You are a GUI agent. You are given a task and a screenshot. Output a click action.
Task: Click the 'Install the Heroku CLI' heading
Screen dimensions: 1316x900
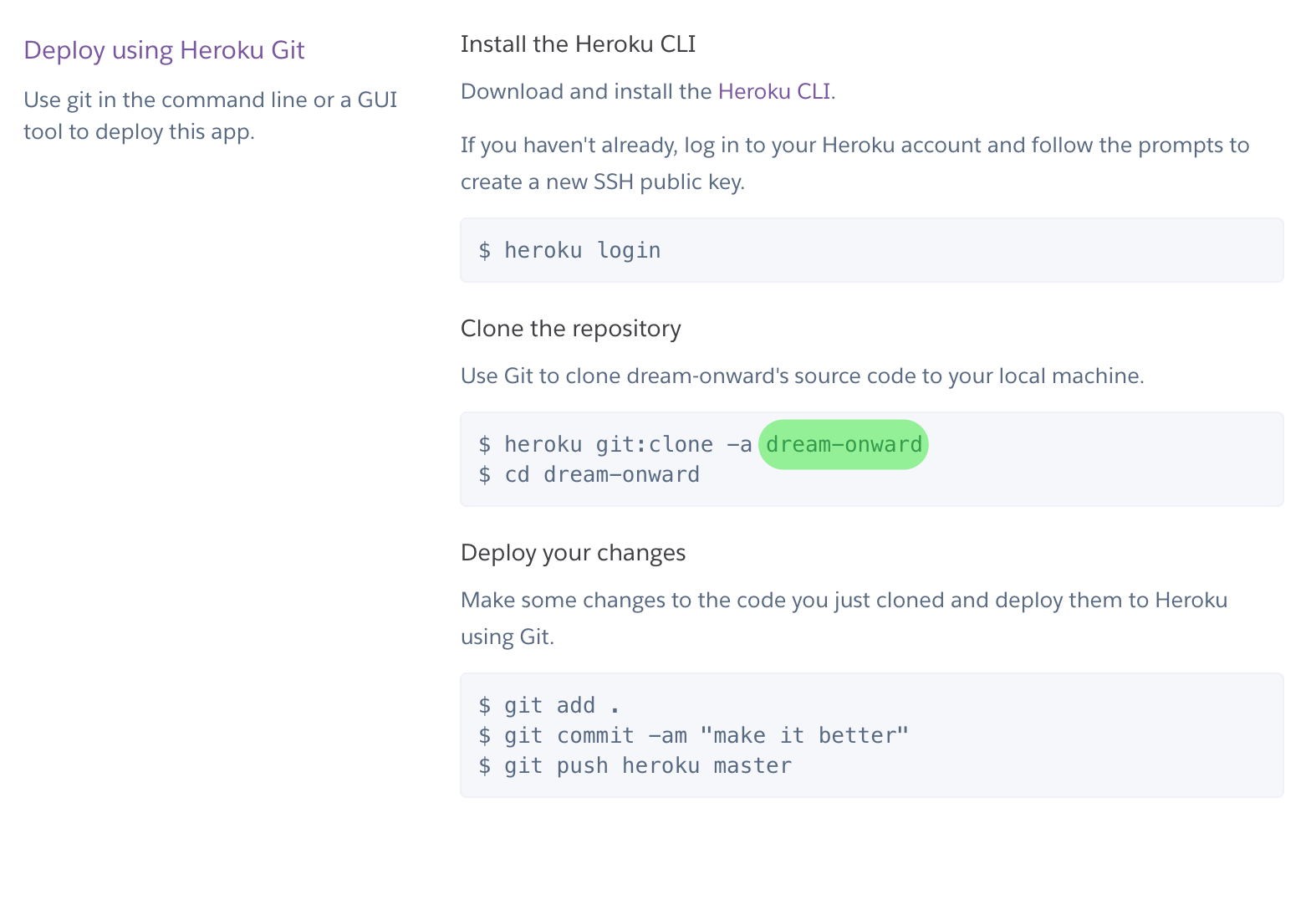pos(578,43)
